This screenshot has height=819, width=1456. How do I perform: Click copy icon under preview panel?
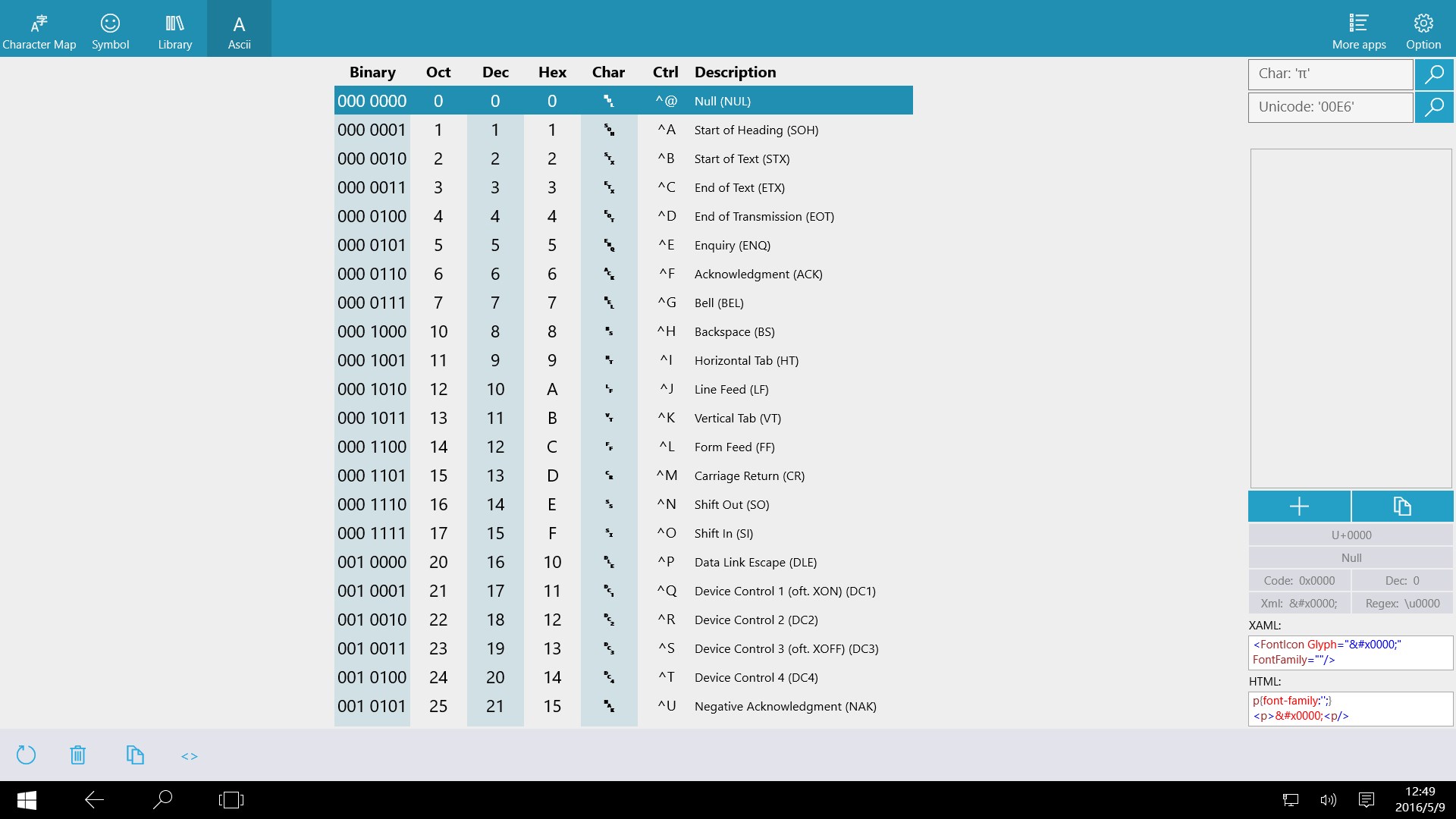1402,506
